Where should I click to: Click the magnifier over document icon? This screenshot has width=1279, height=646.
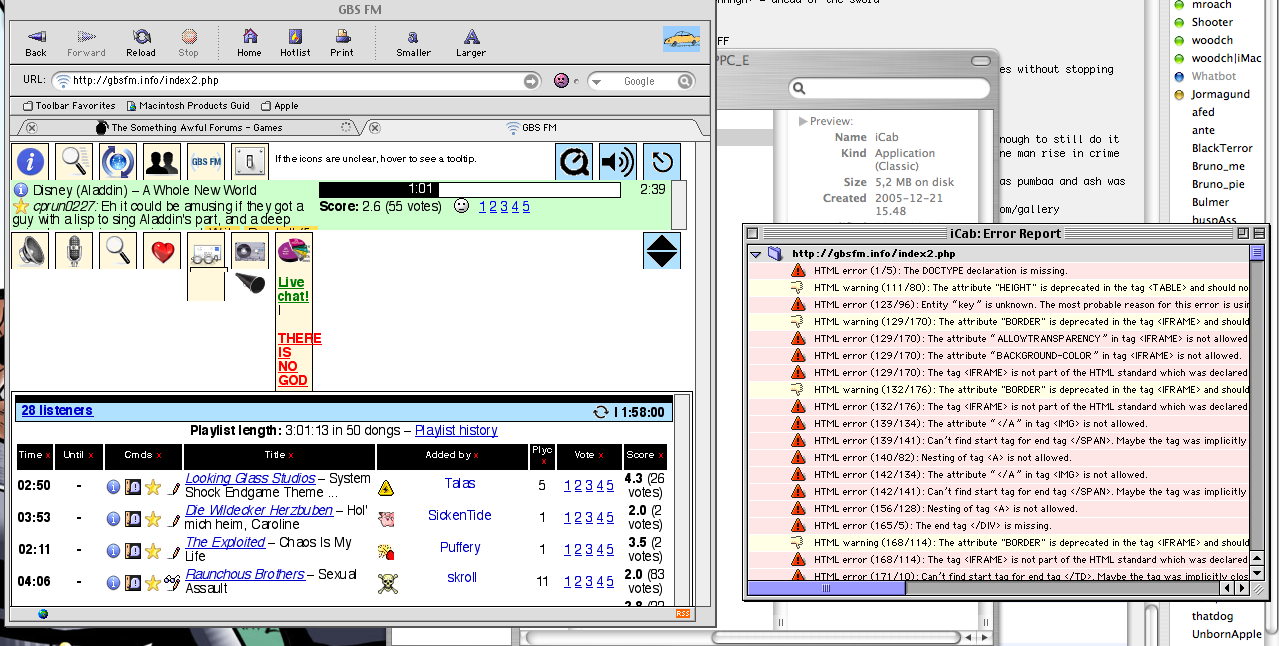(74, 161)
